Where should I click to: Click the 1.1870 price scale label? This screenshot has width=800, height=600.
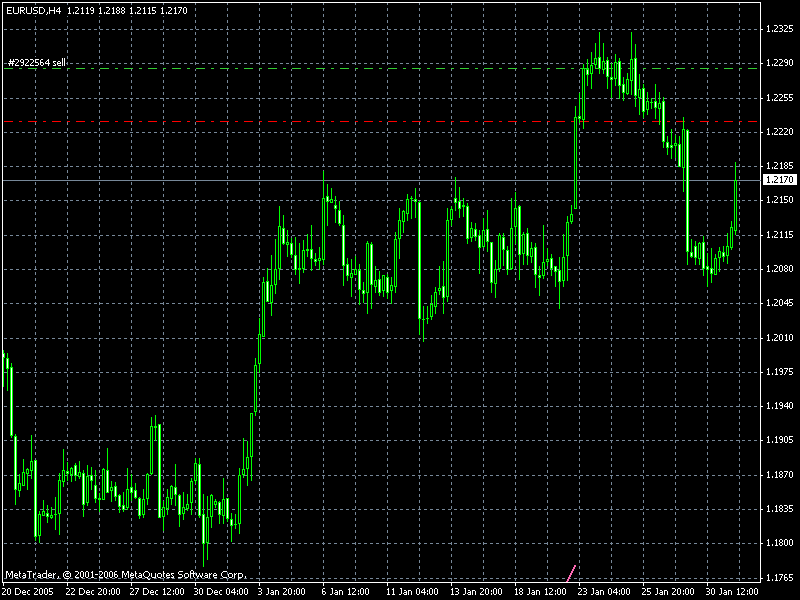click(x=780, y=475)
